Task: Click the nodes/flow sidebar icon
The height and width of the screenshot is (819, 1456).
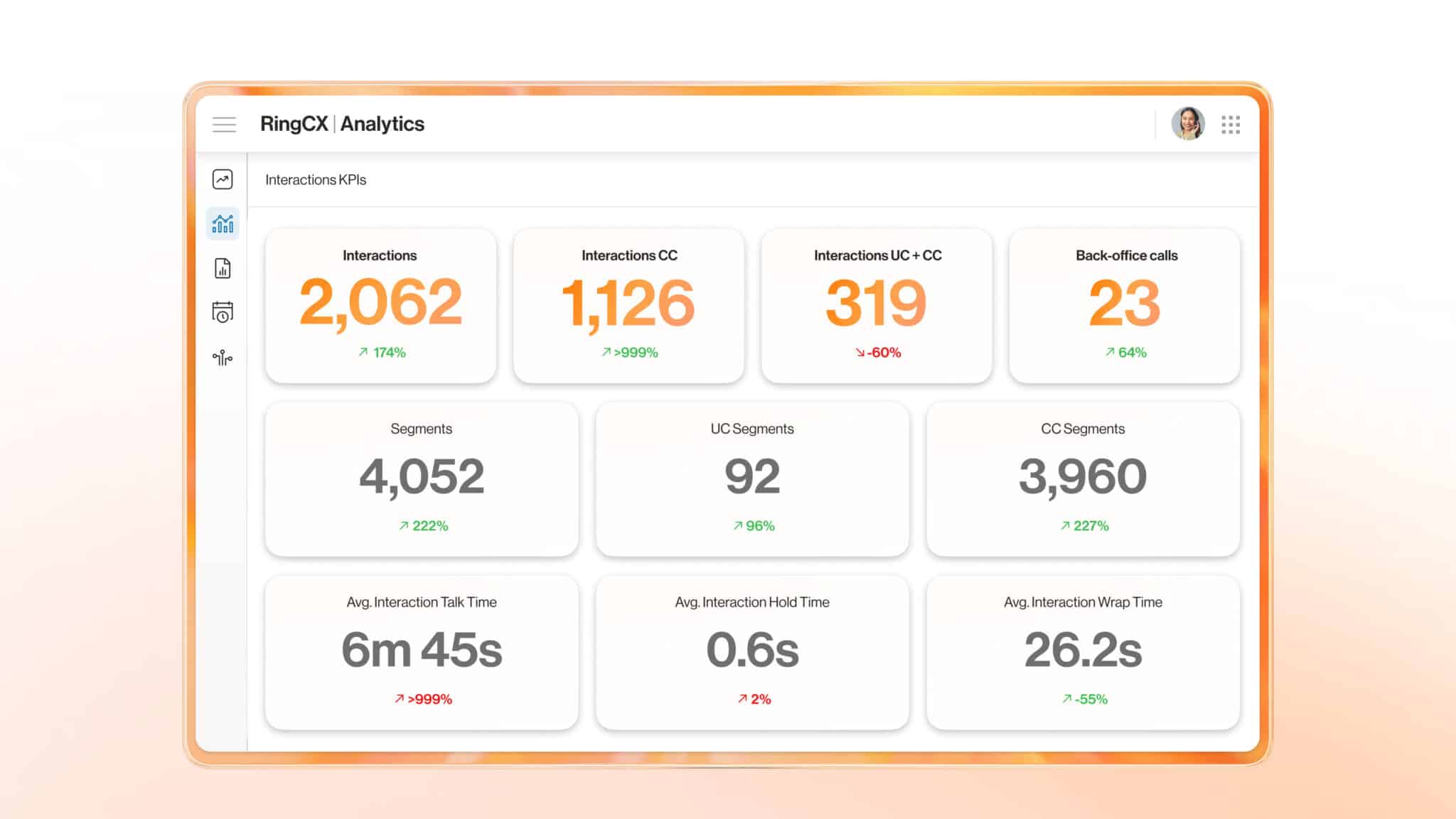Action: coord(223,358)
